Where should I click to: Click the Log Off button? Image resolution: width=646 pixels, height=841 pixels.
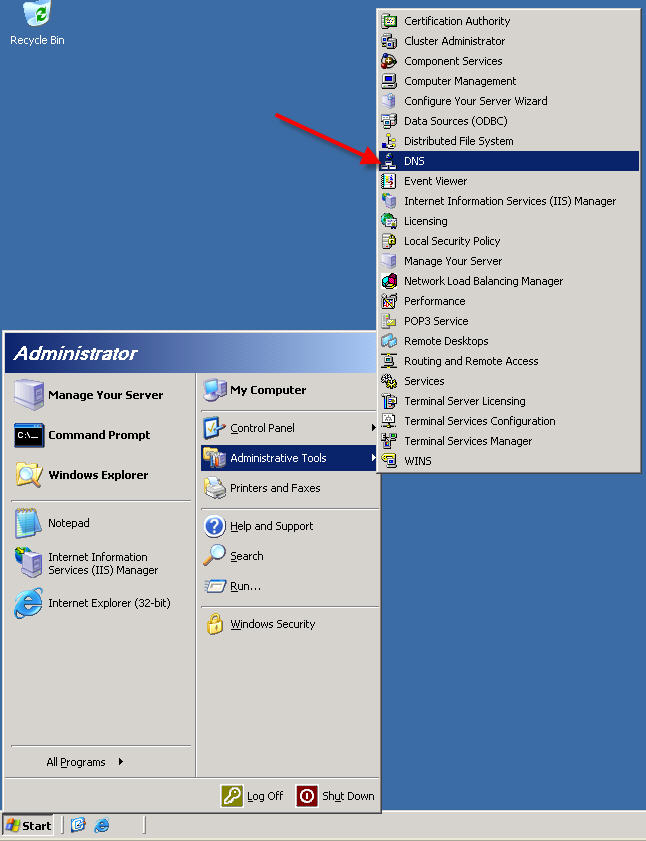pyautogui.click(x=252, y=796)
